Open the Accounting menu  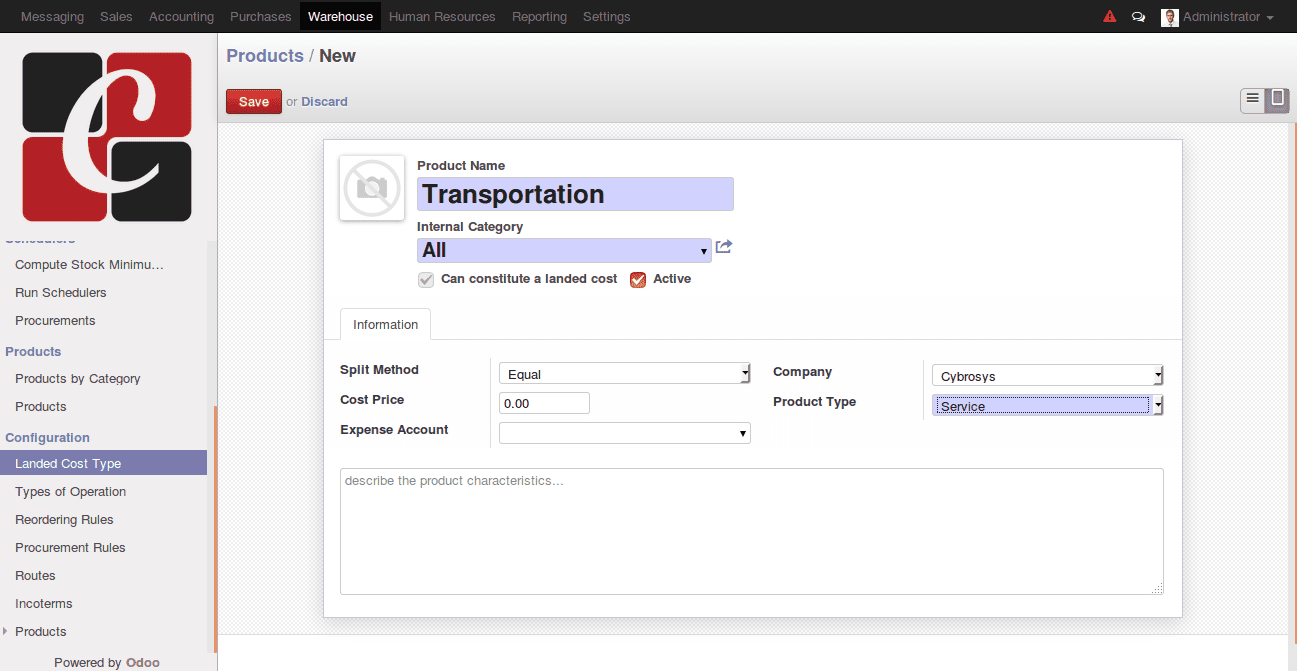(x=181, y=17)
